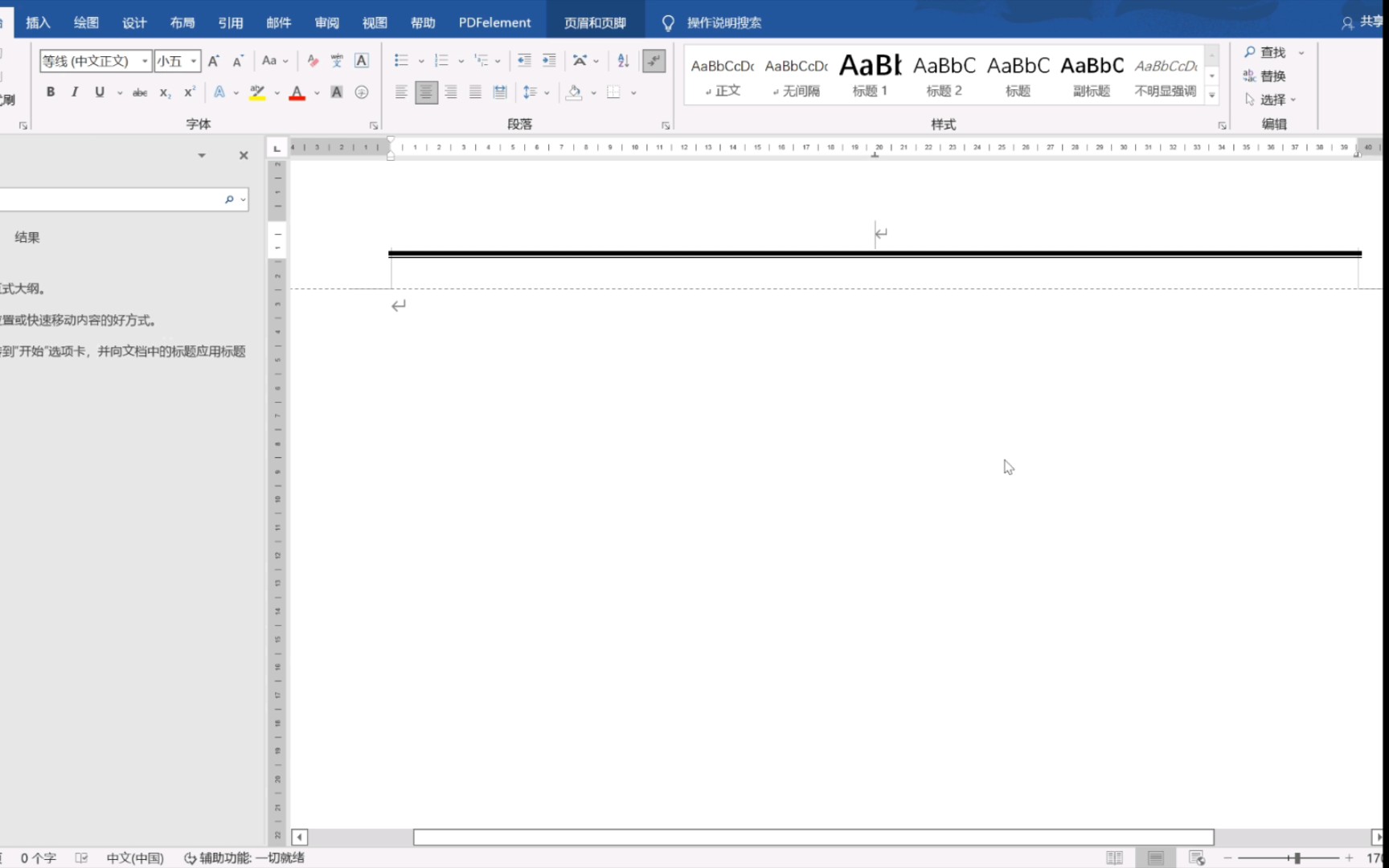
Task: Close the navigation pane
Action: point(244,155)
